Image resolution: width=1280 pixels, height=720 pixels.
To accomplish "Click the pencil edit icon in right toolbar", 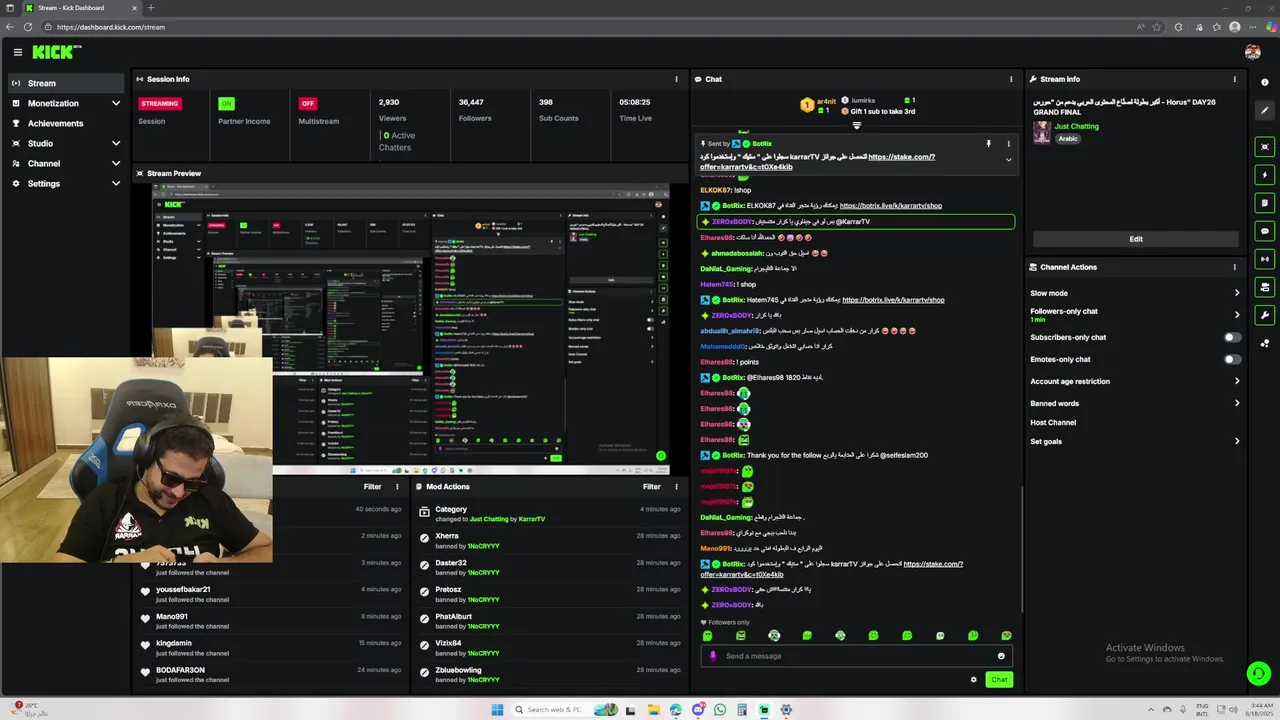I will 1265,111.
